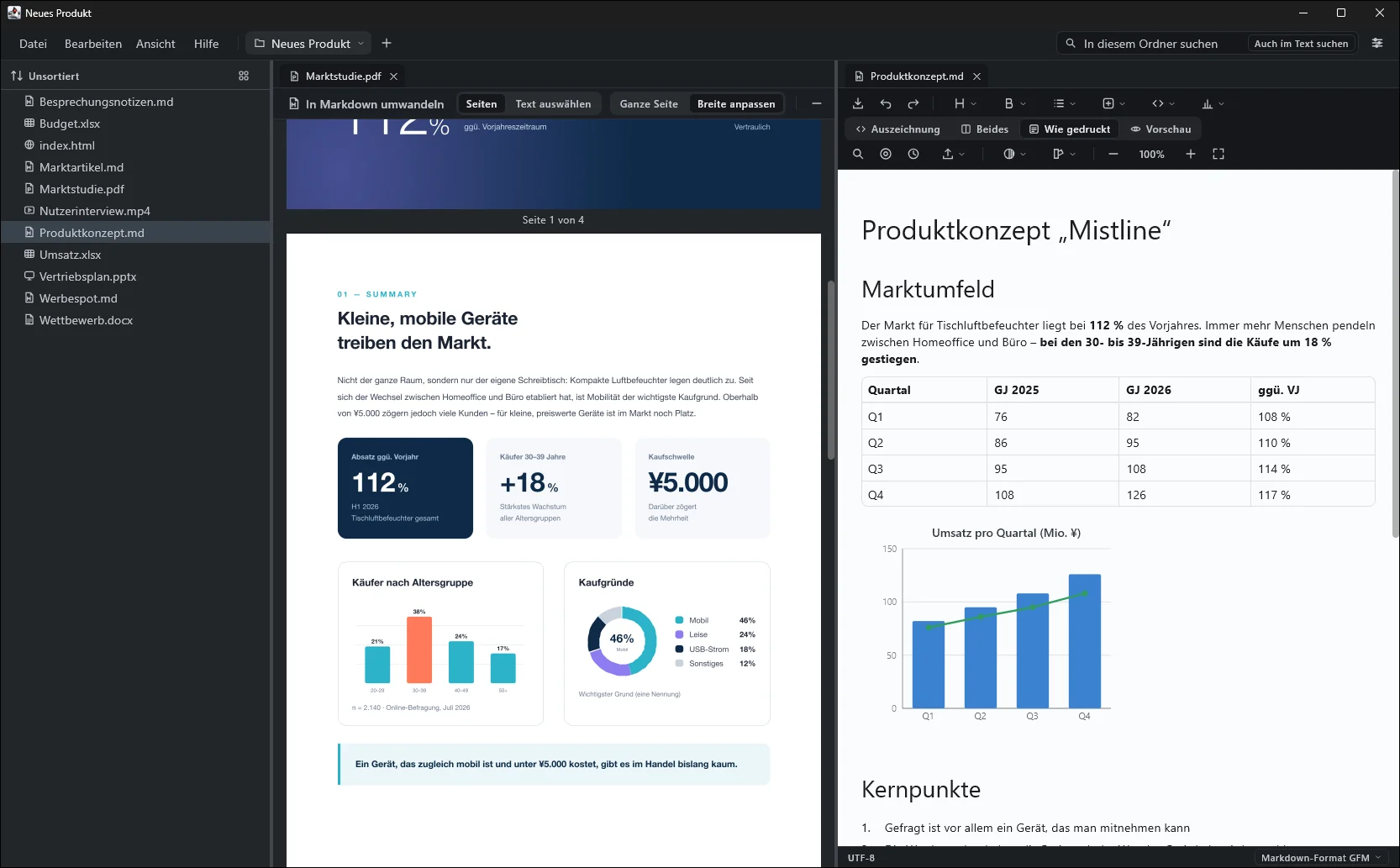Undo the last edit in Produktkonzept.md
Viewport: 1400px width, 868px height.
(886, 103)
